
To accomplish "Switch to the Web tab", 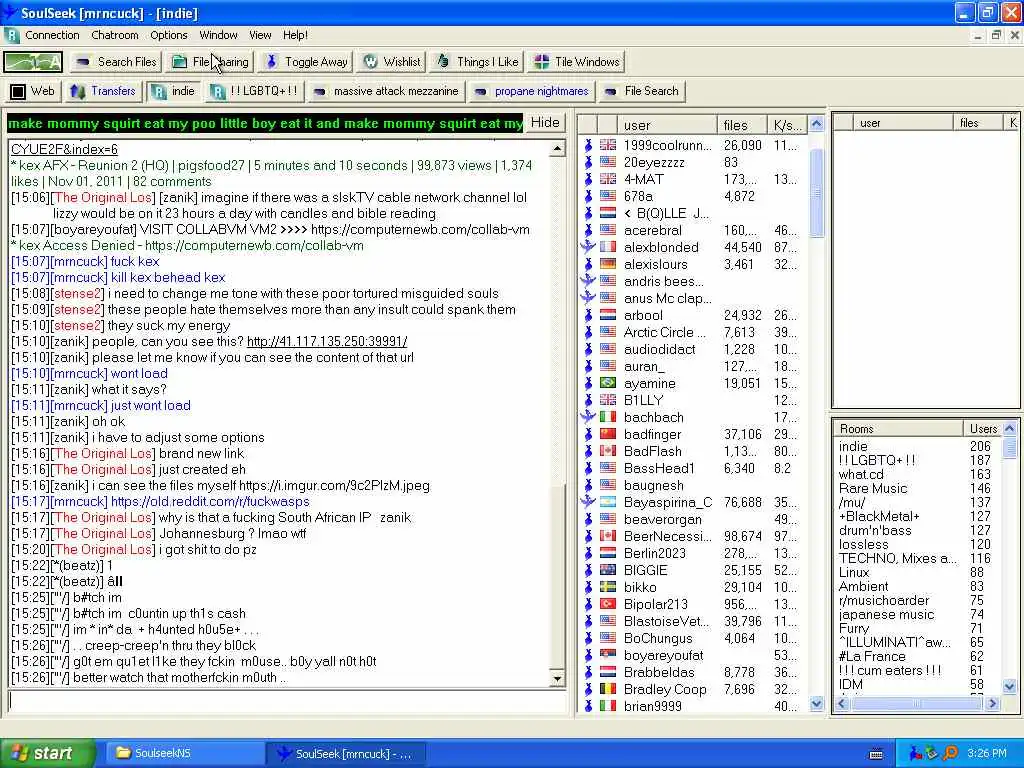I will [33, 91].
